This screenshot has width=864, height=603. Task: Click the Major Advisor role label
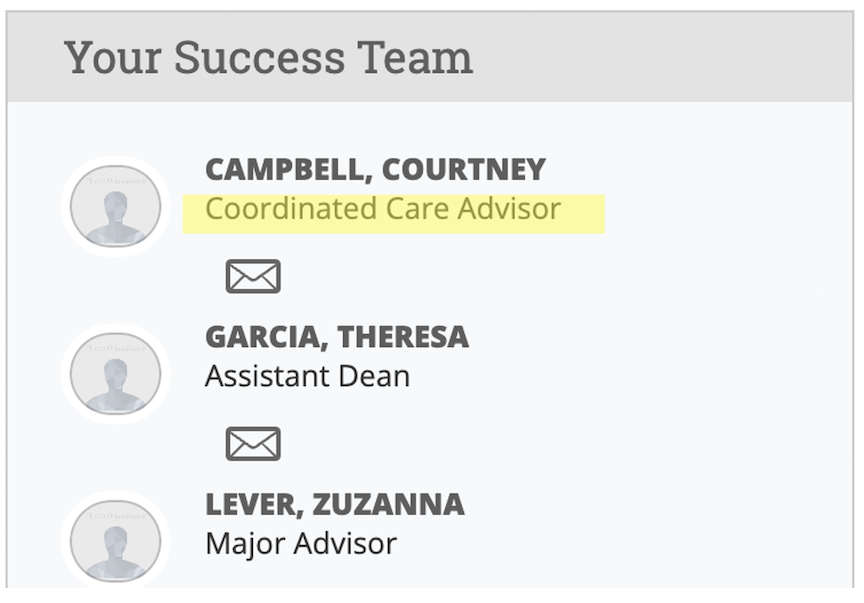tap(301, 544)
